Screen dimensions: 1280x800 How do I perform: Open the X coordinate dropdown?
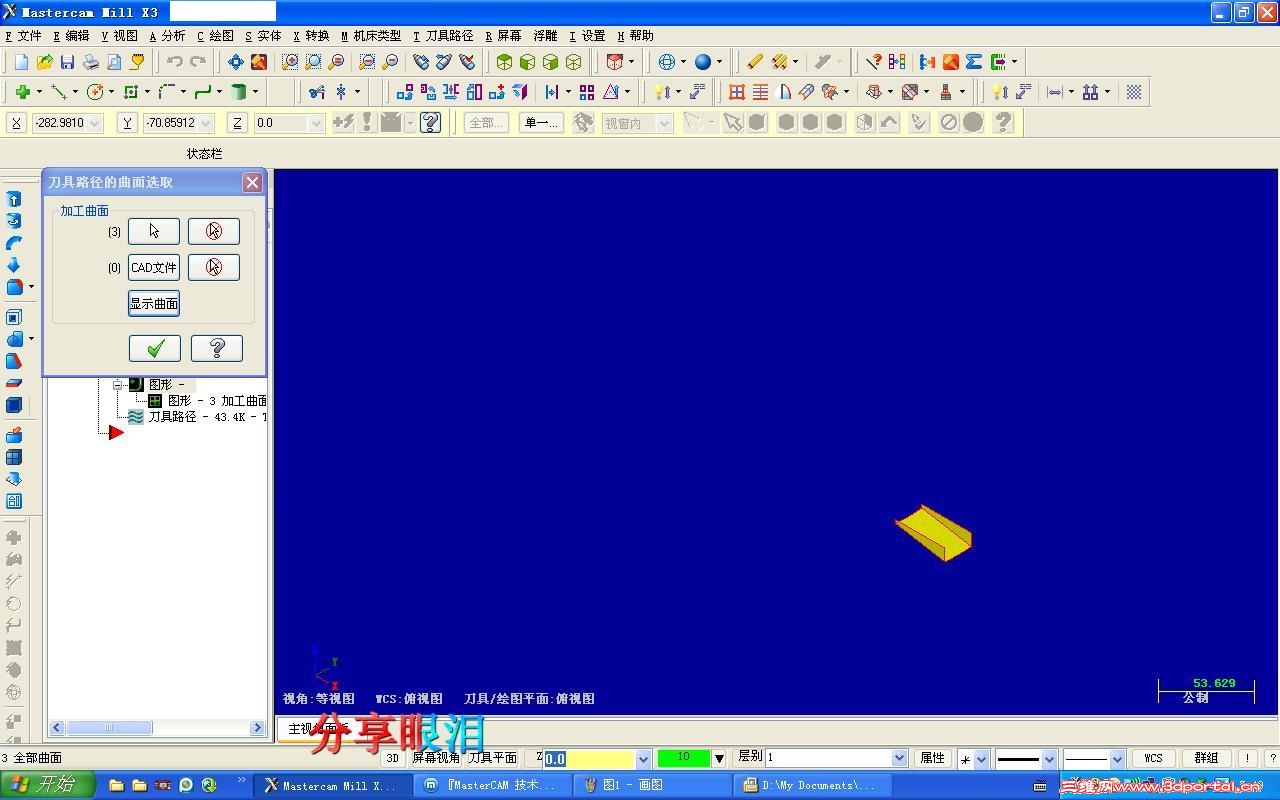(95, 123)
